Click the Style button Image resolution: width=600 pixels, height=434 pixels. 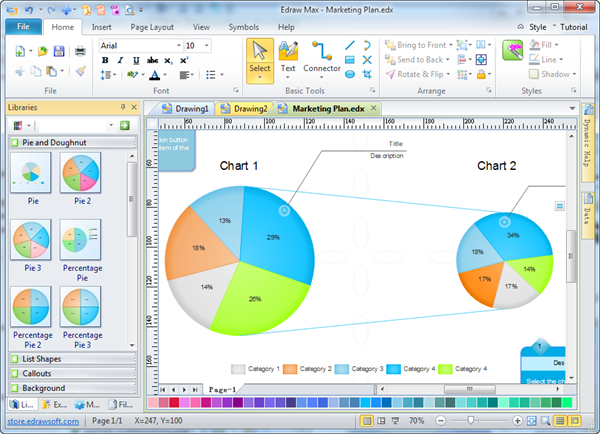(x=538, y=27)
